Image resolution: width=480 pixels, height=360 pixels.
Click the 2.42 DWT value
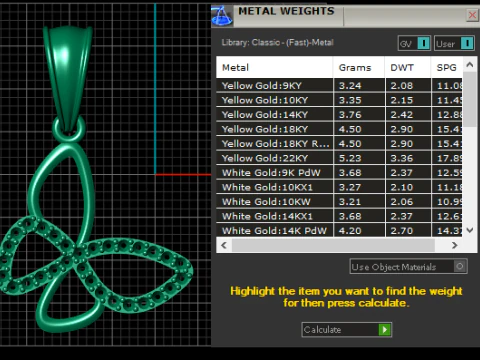pyautogui.click(x=402, y=115)
